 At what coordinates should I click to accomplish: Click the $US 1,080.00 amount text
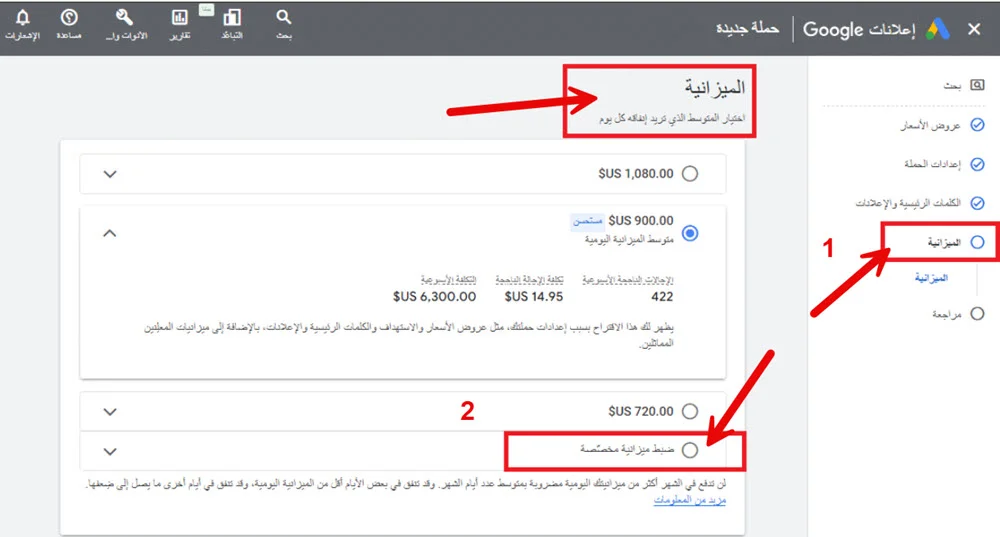tap(636, 173)
